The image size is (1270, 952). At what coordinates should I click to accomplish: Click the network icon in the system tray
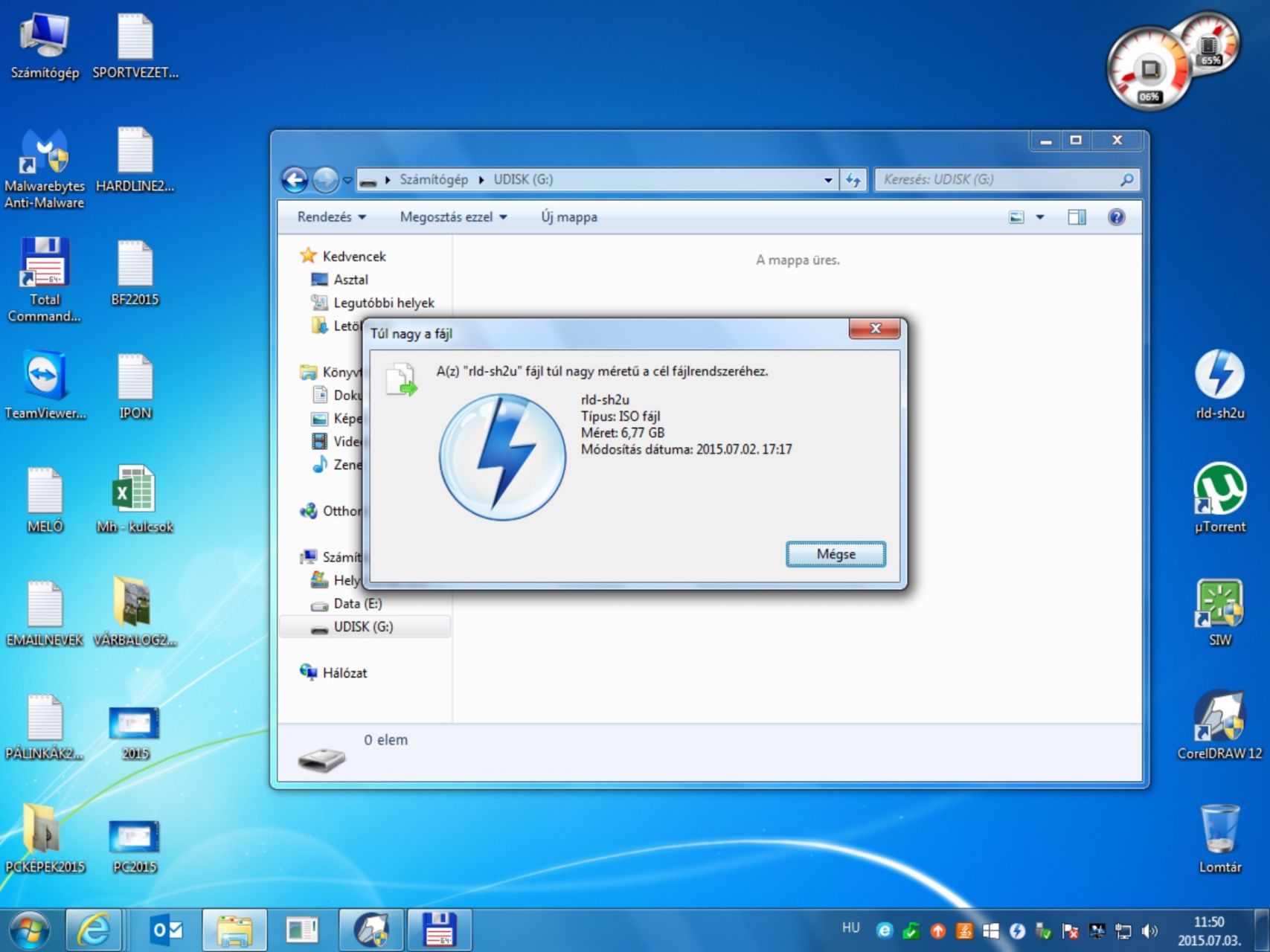(1123, 930)
